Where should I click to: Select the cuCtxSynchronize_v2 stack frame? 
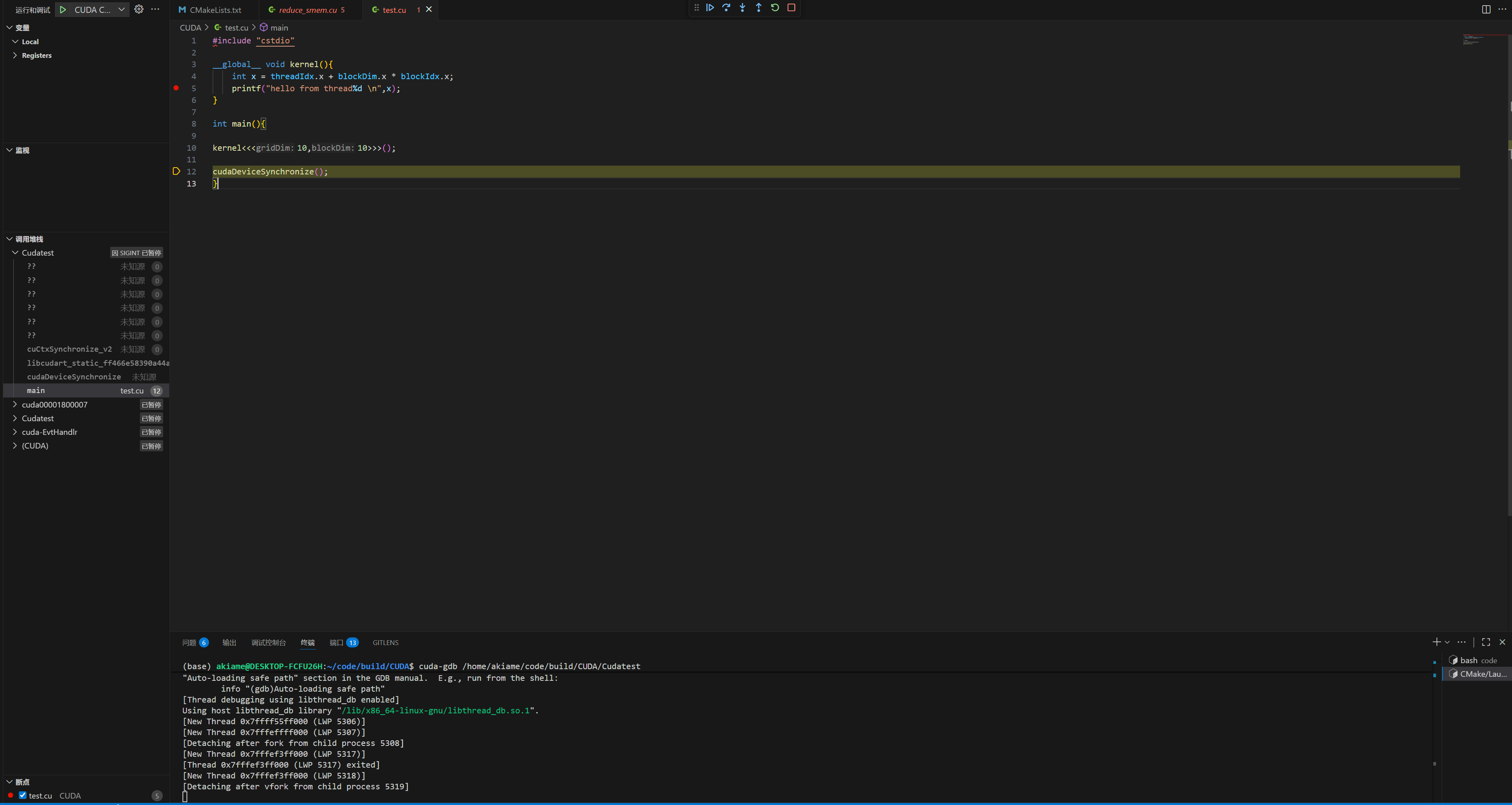69,349
